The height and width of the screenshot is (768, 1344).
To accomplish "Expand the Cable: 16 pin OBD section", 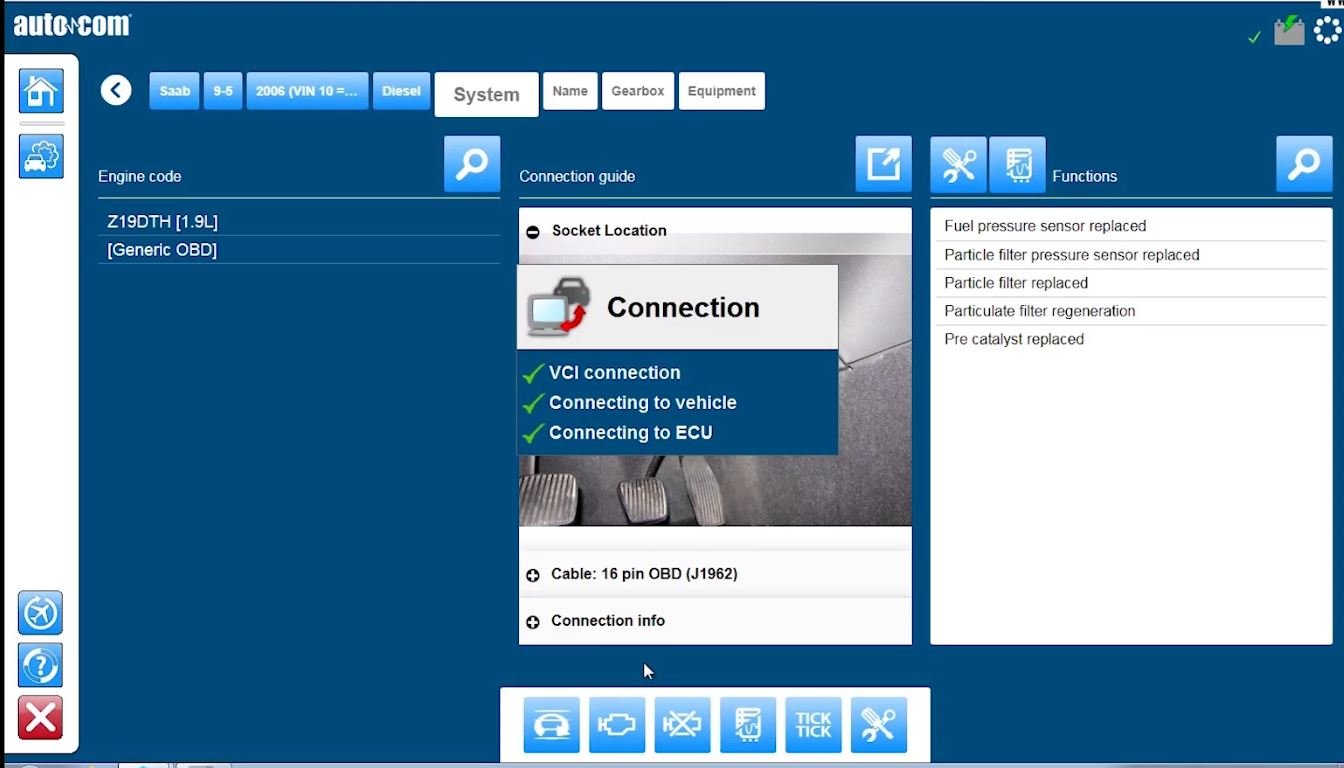I will [533, 575].
